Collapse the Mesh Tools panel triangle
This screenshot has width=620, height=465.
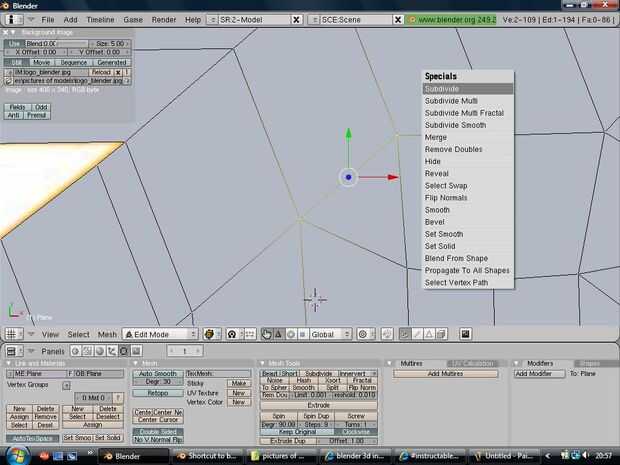coord(262,363)
